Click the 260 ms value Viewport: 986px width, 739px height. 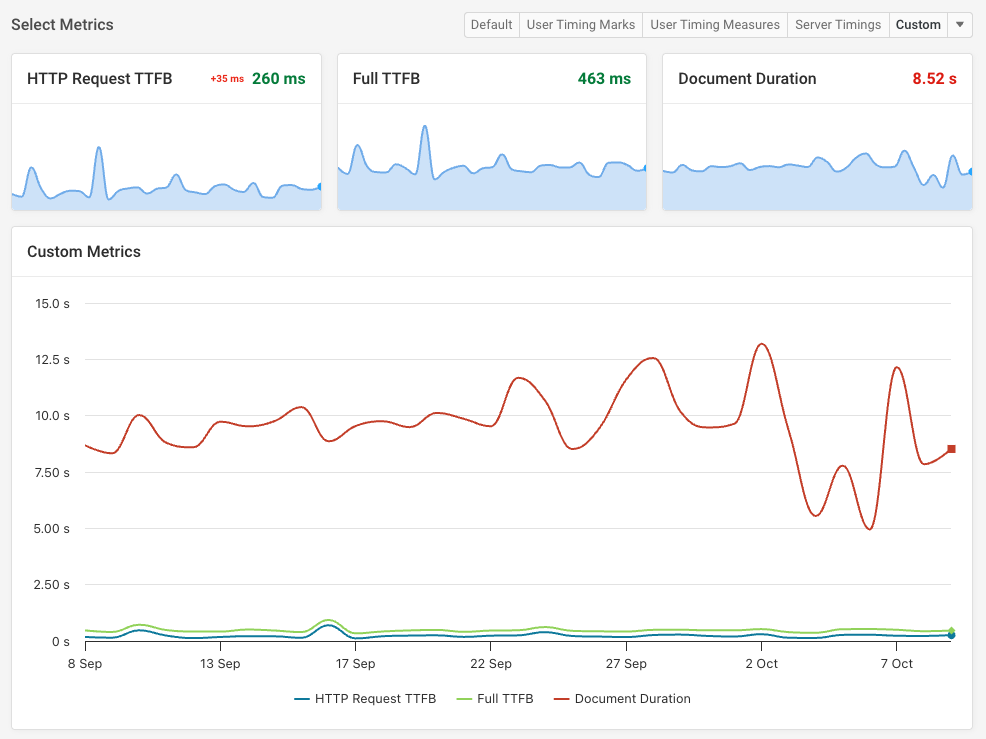coord(279,79)
